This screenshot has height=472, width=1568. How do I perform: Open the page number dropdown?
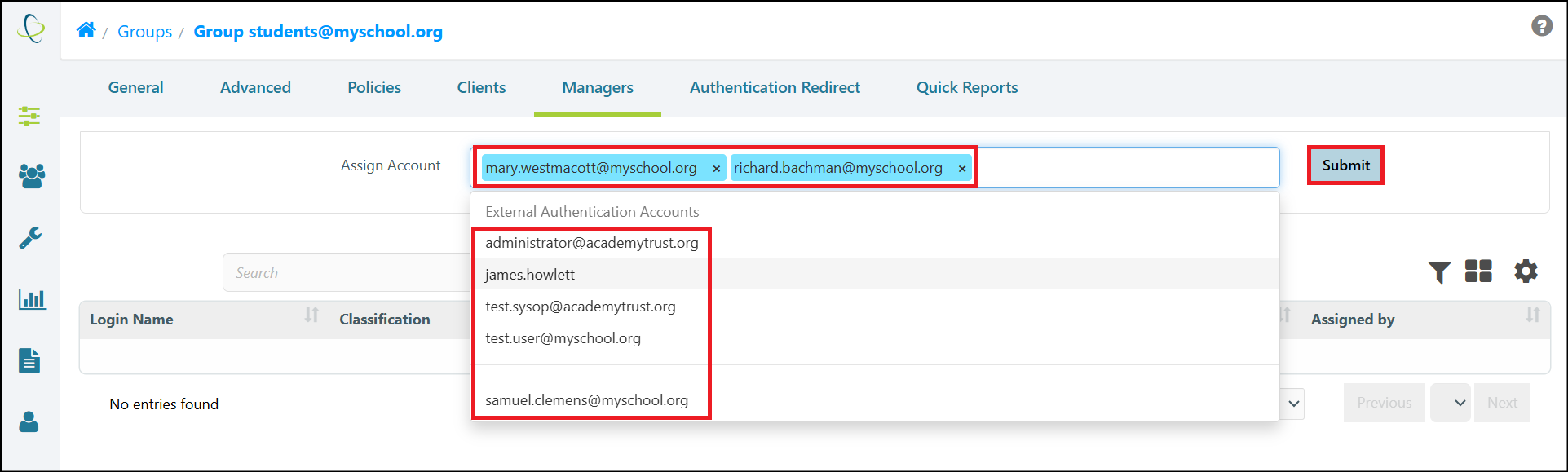(1451, 403)
